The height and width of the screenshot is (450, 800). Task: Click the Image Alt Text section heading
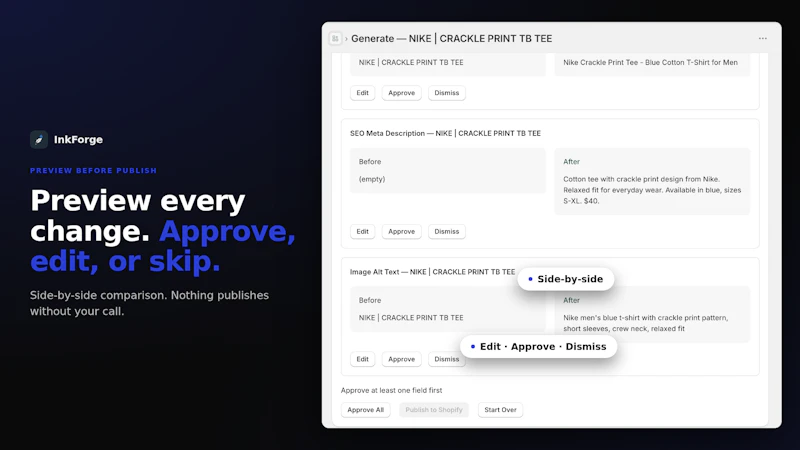pos(433,272)
